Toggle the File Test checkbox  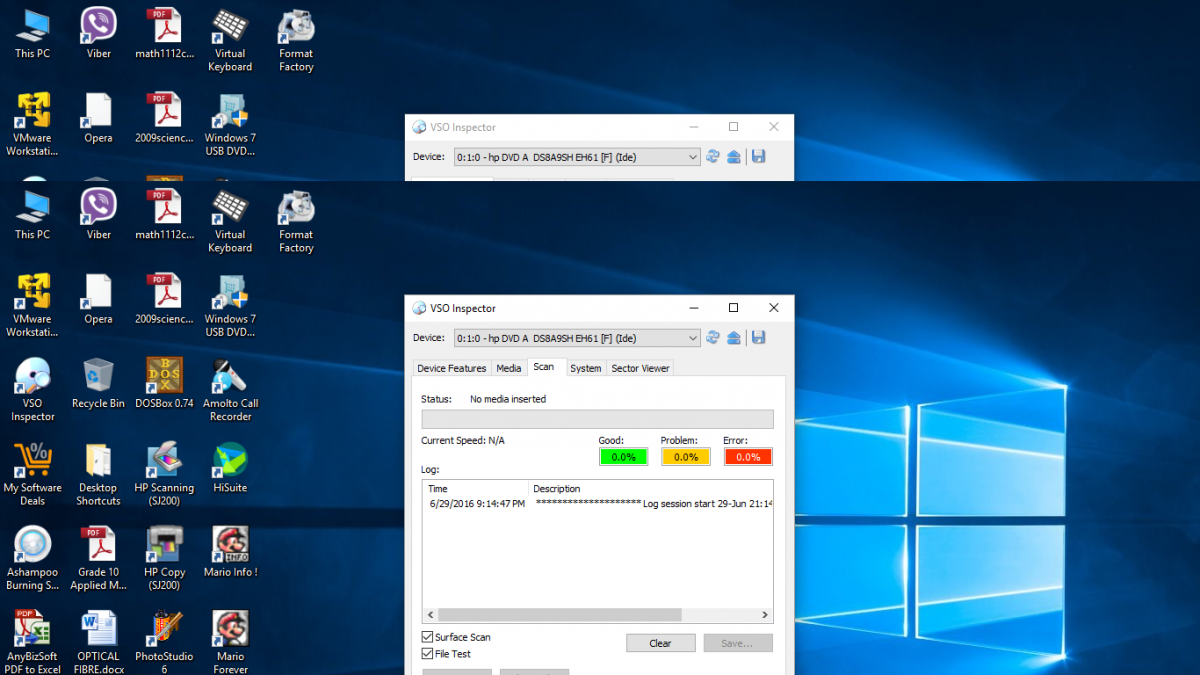tap(428, 654)
